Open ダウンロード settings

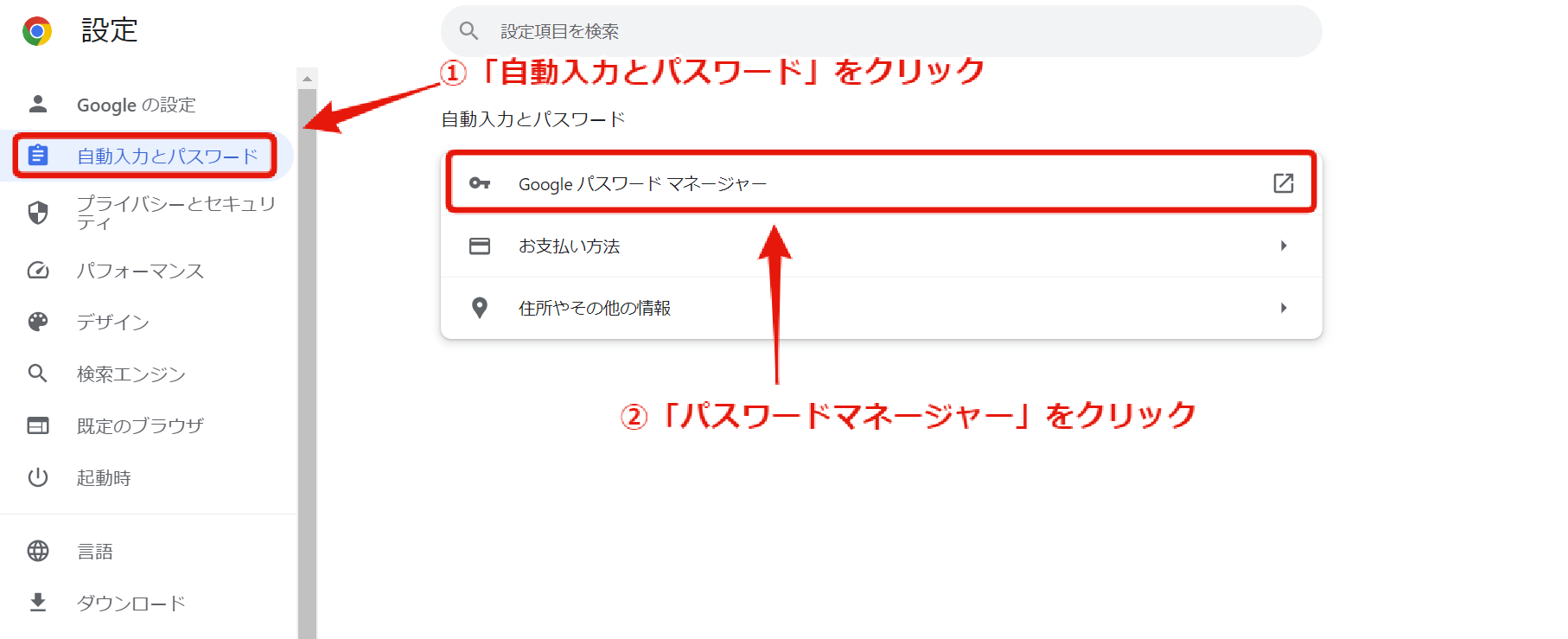click(x=131, y=603)
